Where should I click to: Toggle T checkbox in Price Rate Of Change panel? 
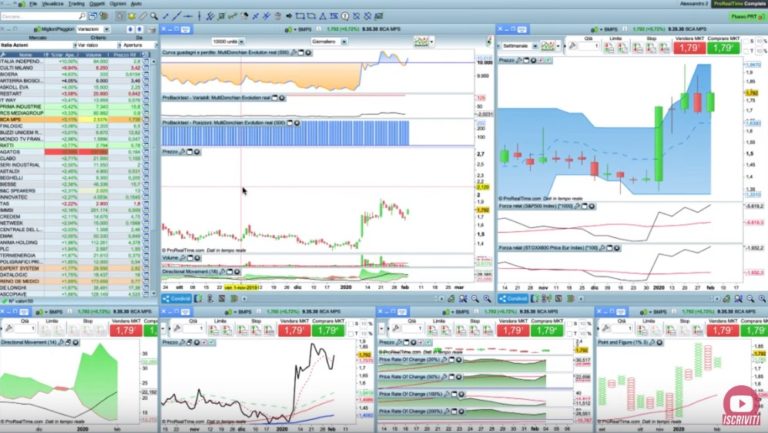pos(569,333)
